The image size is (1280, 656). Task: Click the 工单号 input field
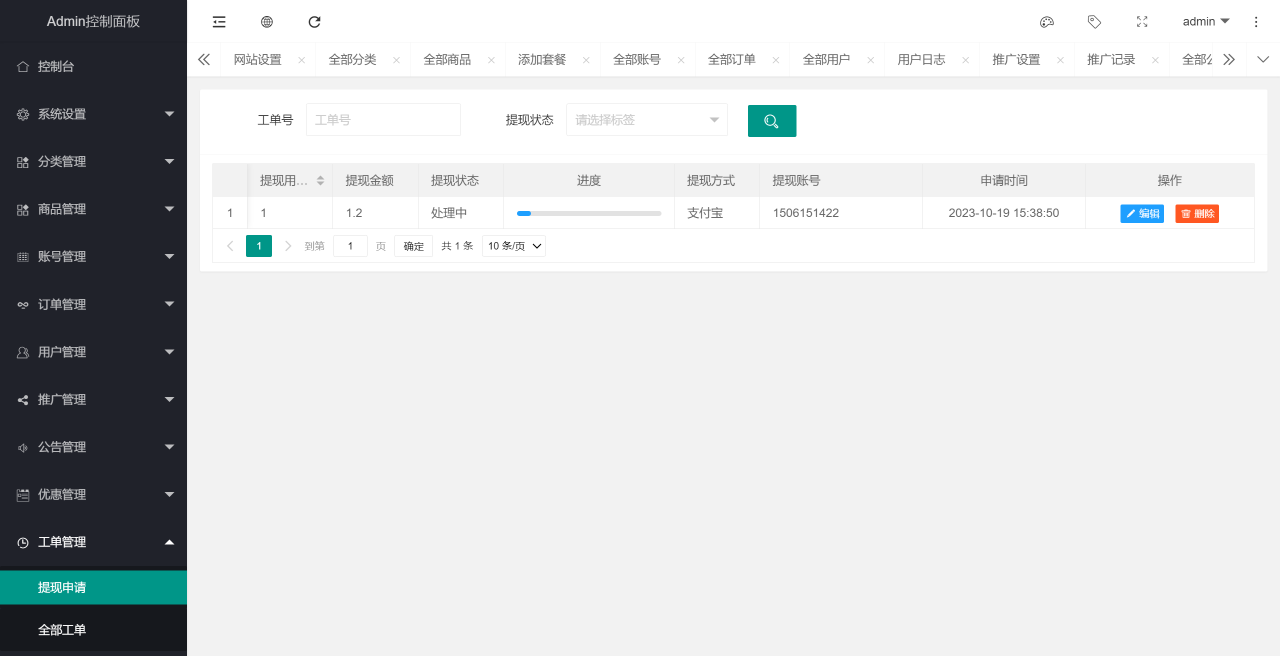[x=383, y=120]
